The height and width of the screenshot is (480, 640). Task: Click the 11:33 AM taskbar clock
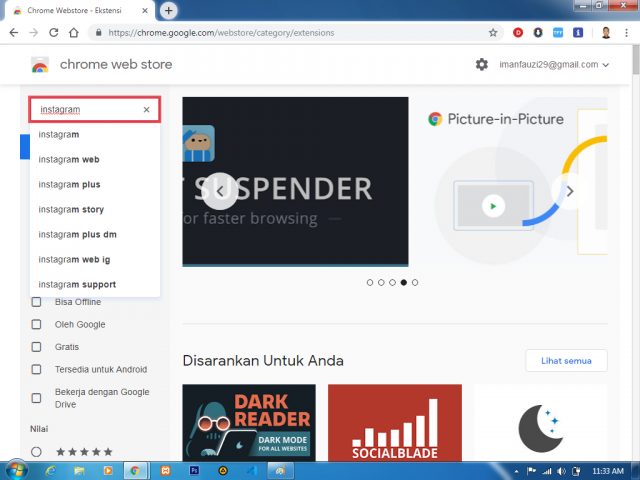[x=608, y=471]
